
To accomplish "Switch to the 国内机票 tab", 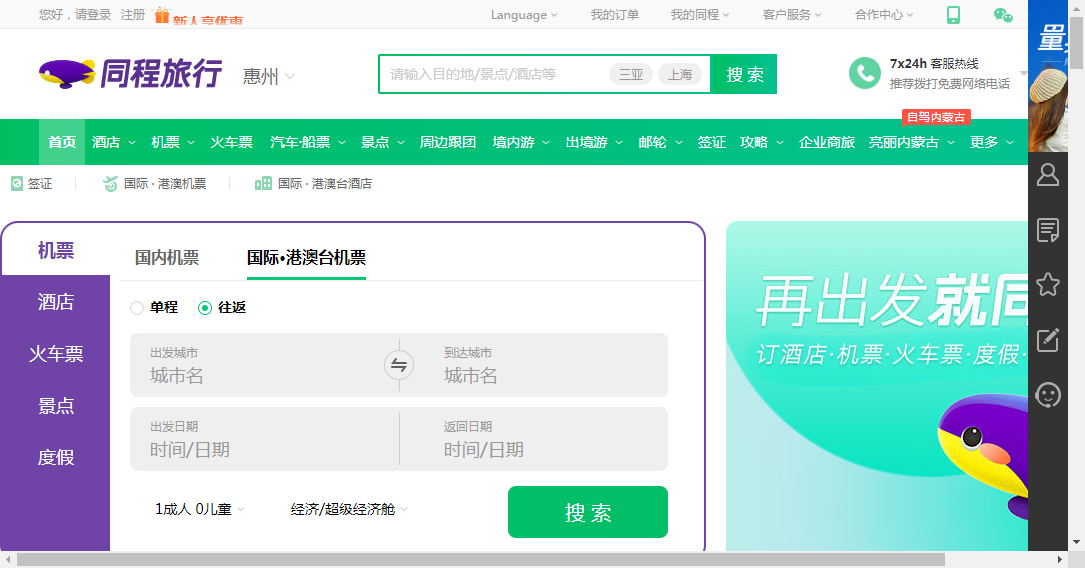I will point(167,258).
